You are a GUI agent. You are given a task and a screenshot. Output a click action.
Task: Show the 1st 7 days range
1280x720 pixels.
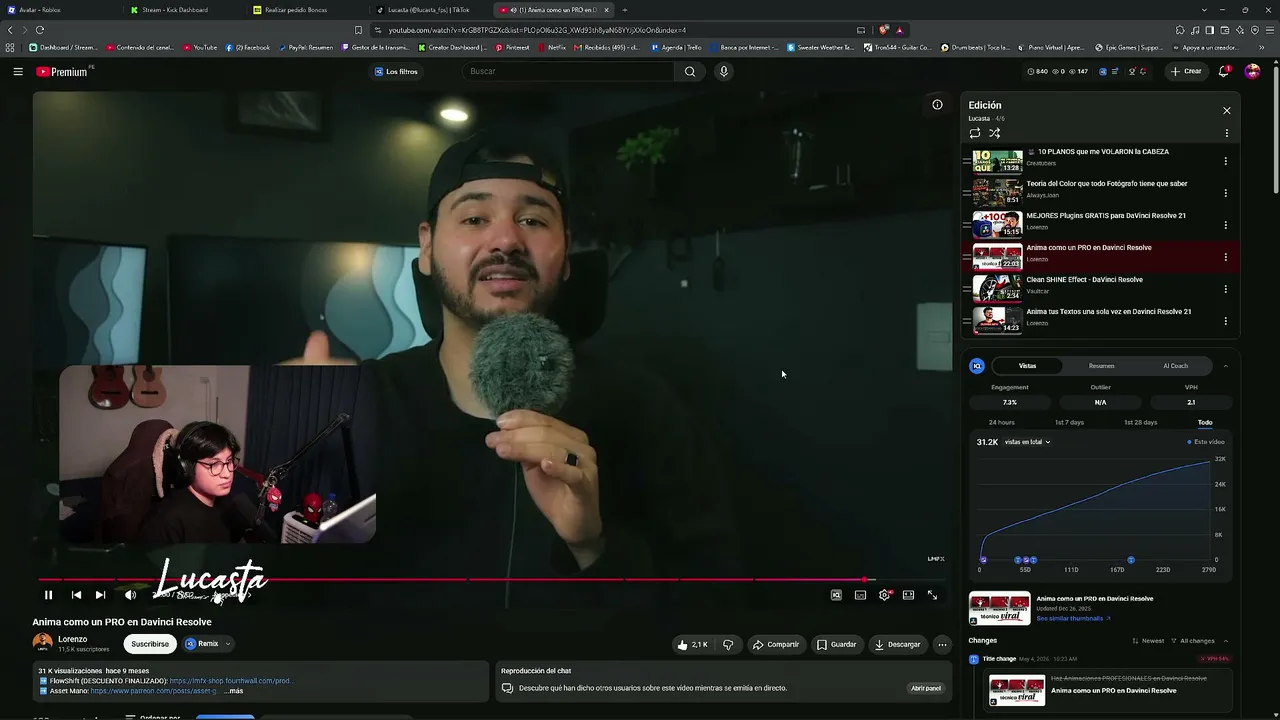(x=1069, y=423)
